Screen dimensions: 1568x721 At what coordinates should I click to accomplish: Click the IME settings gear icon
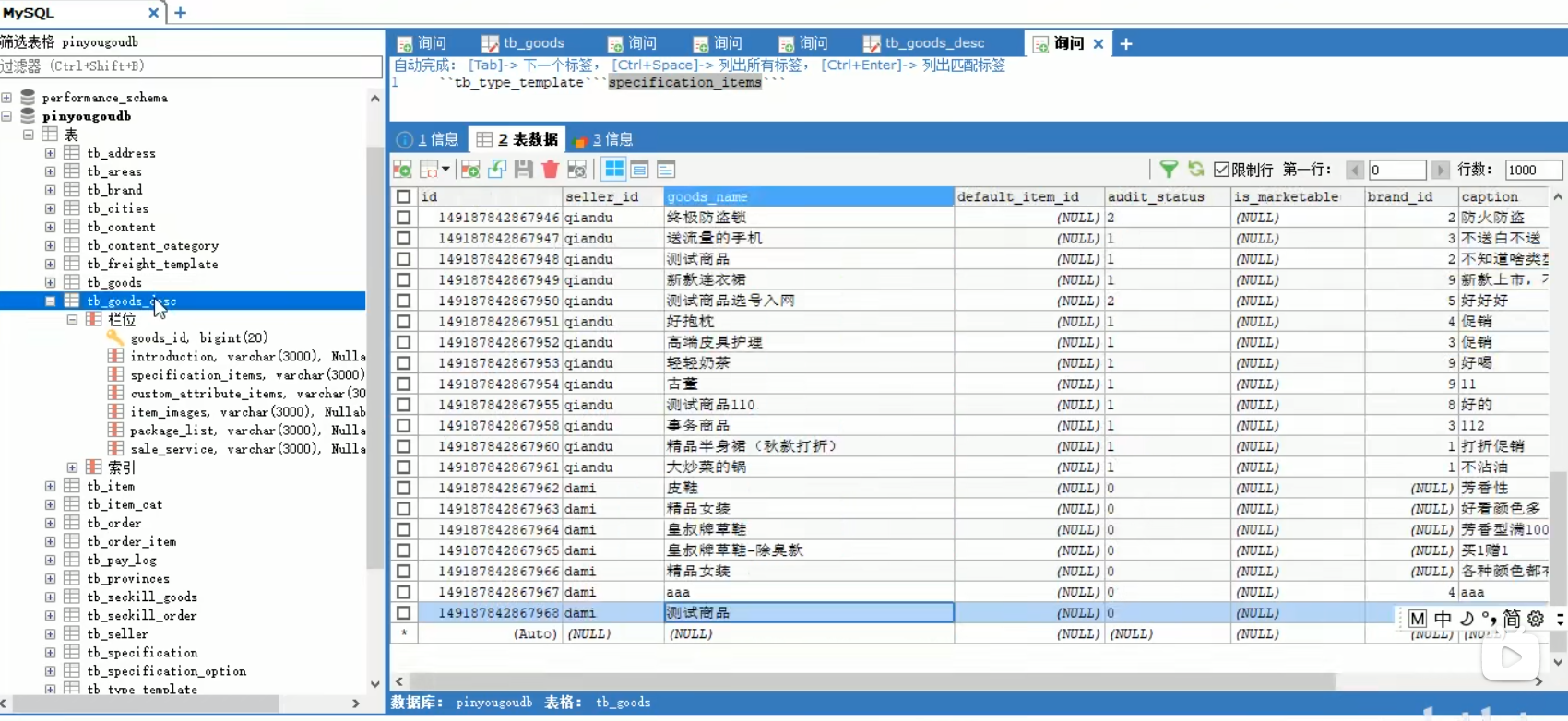pyautogui.click(x=1536, y=619)
